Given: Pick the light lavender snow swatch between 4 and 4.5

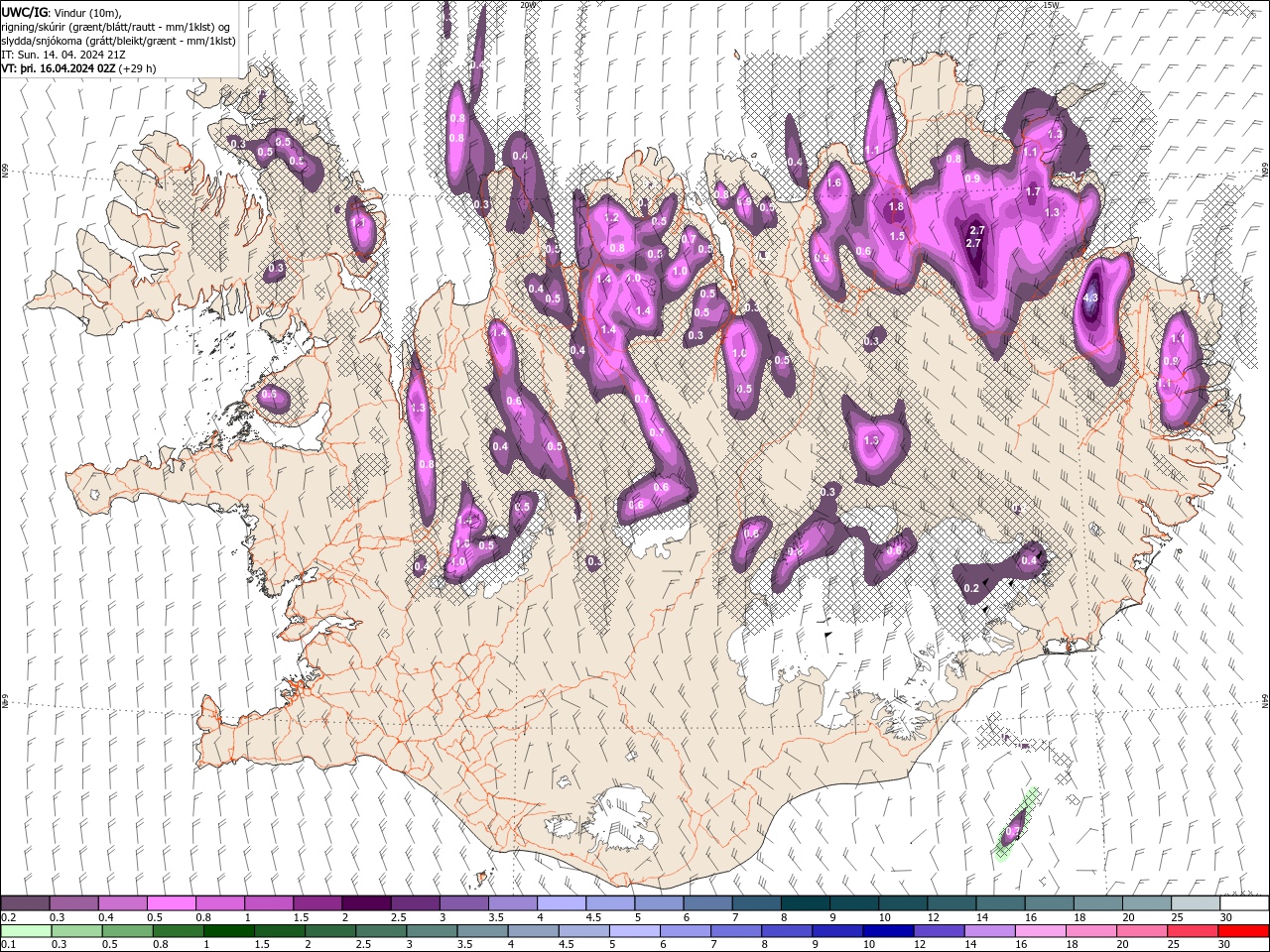Looking at the screenshot, I should click(560, 903).
